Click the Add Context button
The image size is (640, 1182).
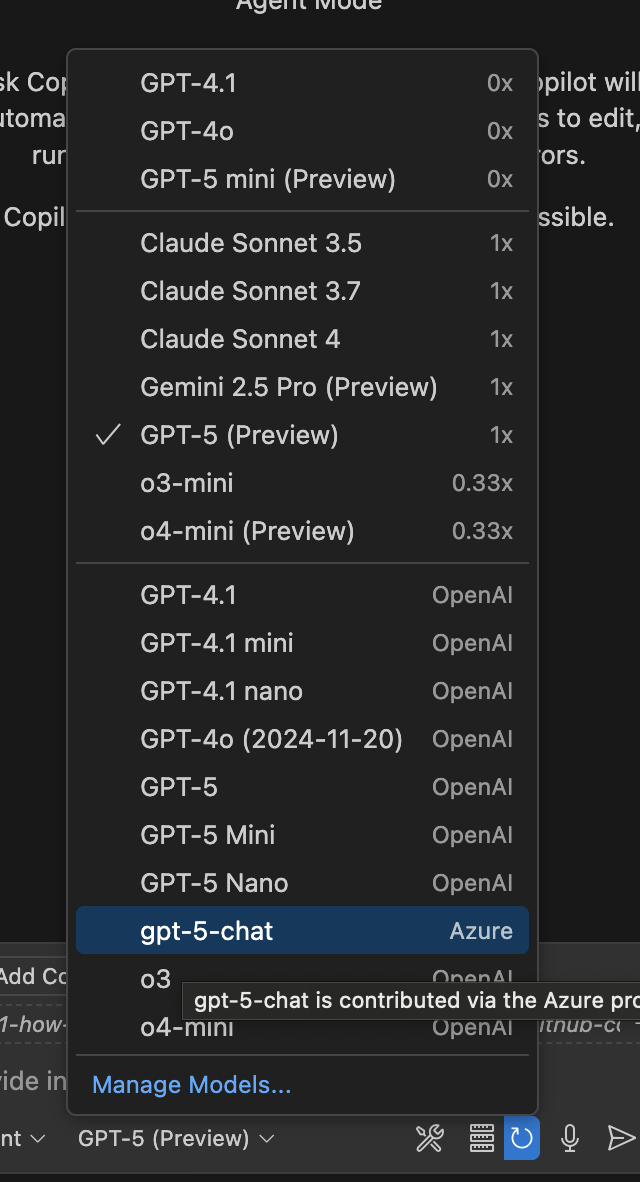click(30, 977)
